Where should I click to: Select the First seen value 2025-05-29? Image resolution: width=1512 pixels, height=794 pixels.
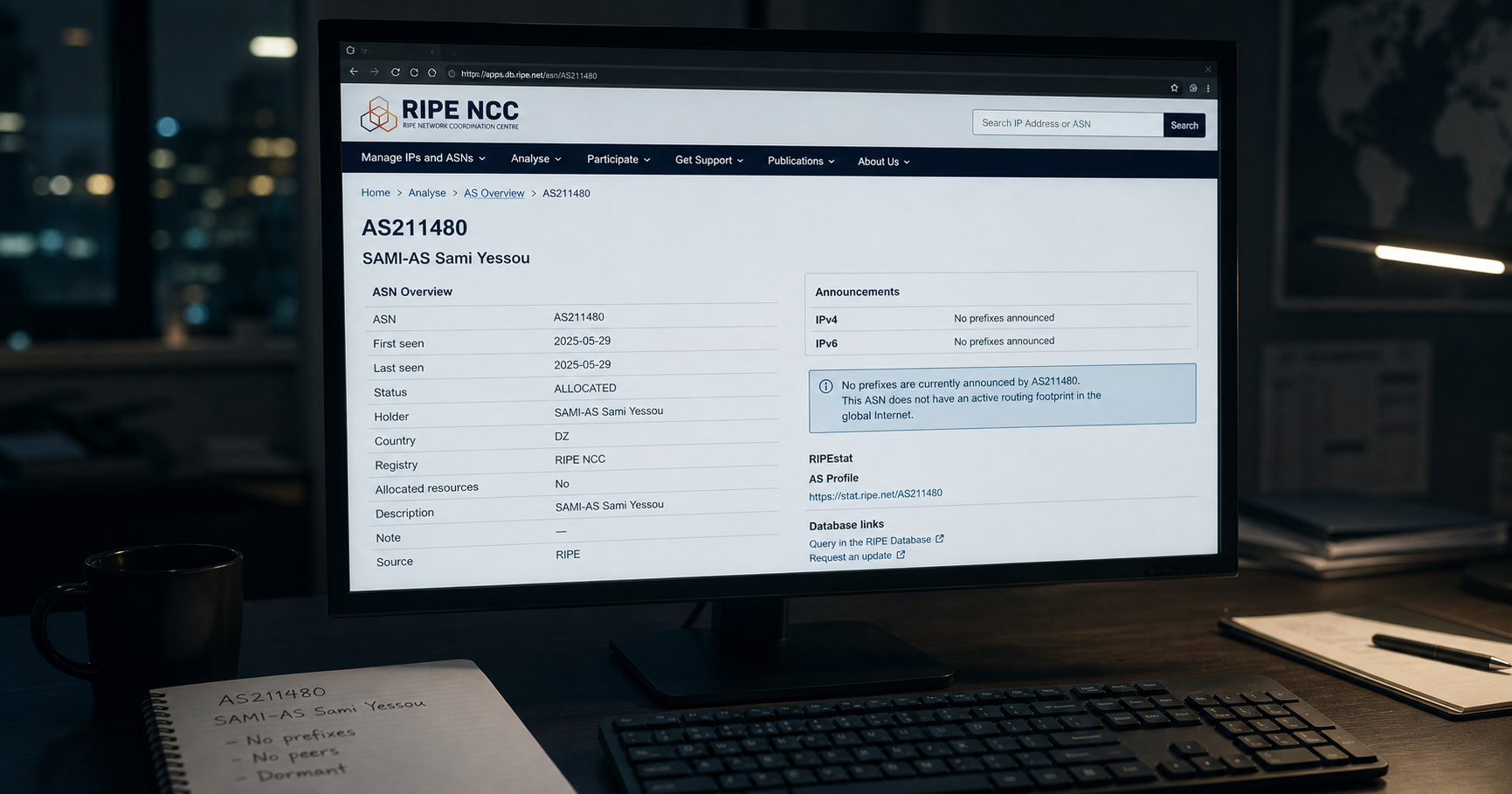[583, 342]
